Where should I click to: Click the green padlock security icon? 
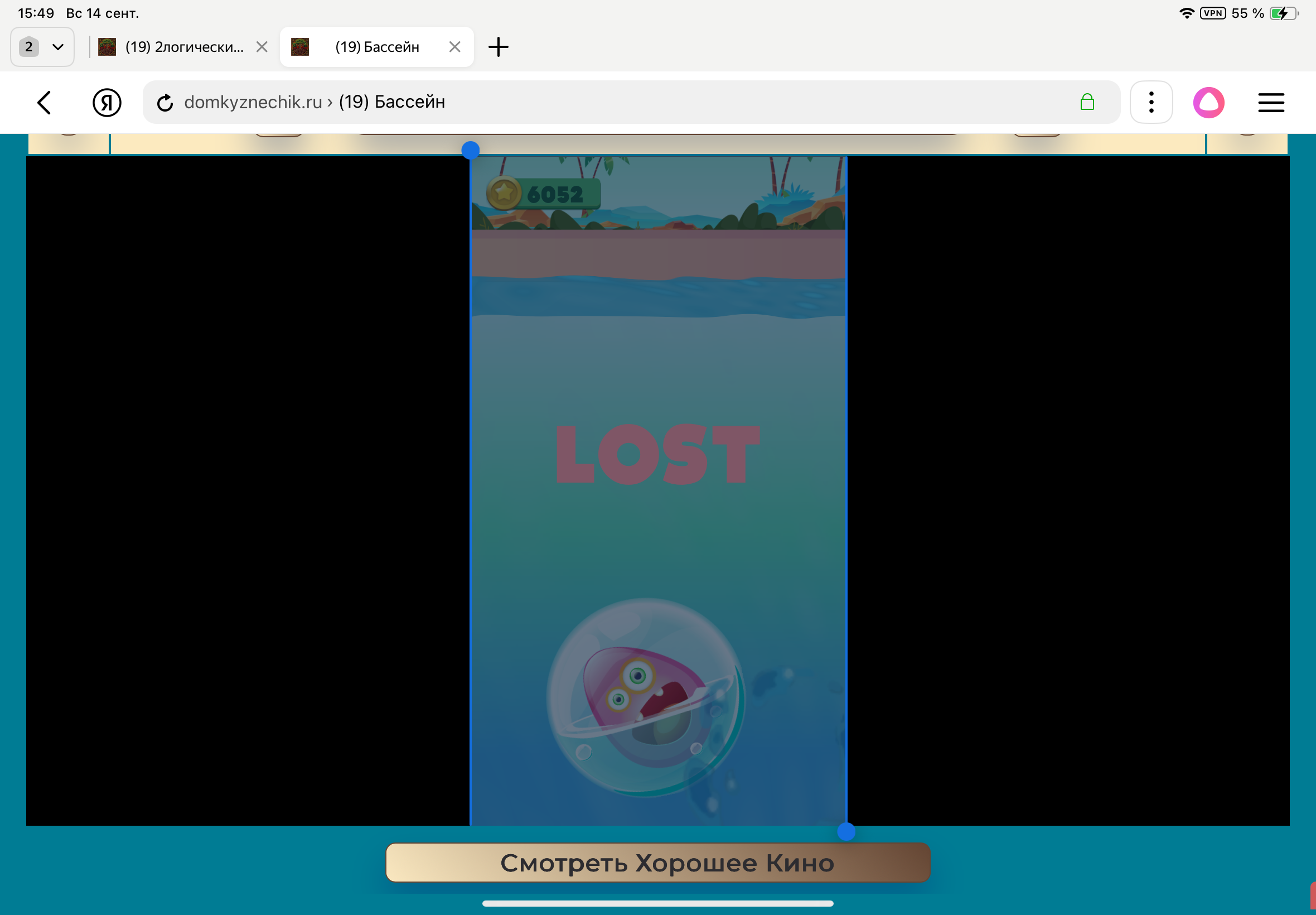click(1087, 102)
